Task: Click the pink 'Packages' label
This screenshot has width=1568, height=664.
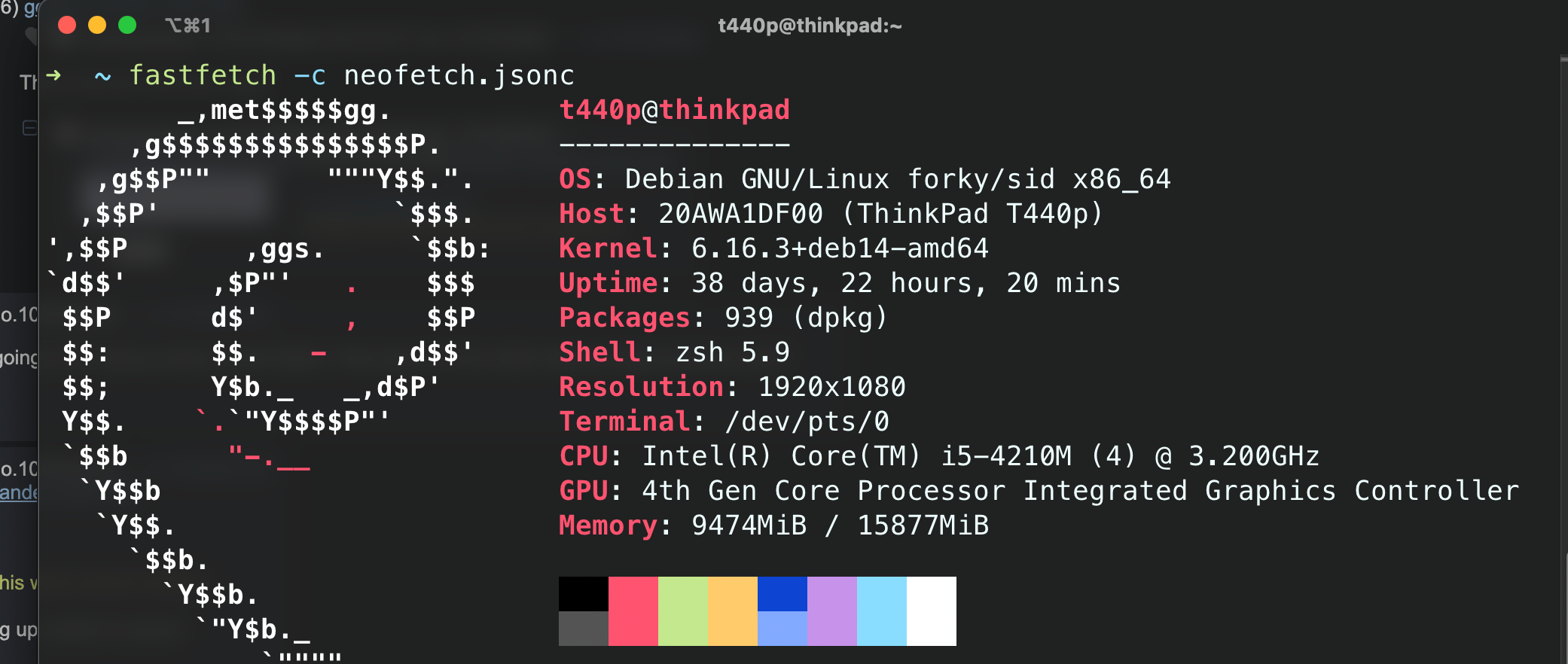Action: tap(624, 318)
